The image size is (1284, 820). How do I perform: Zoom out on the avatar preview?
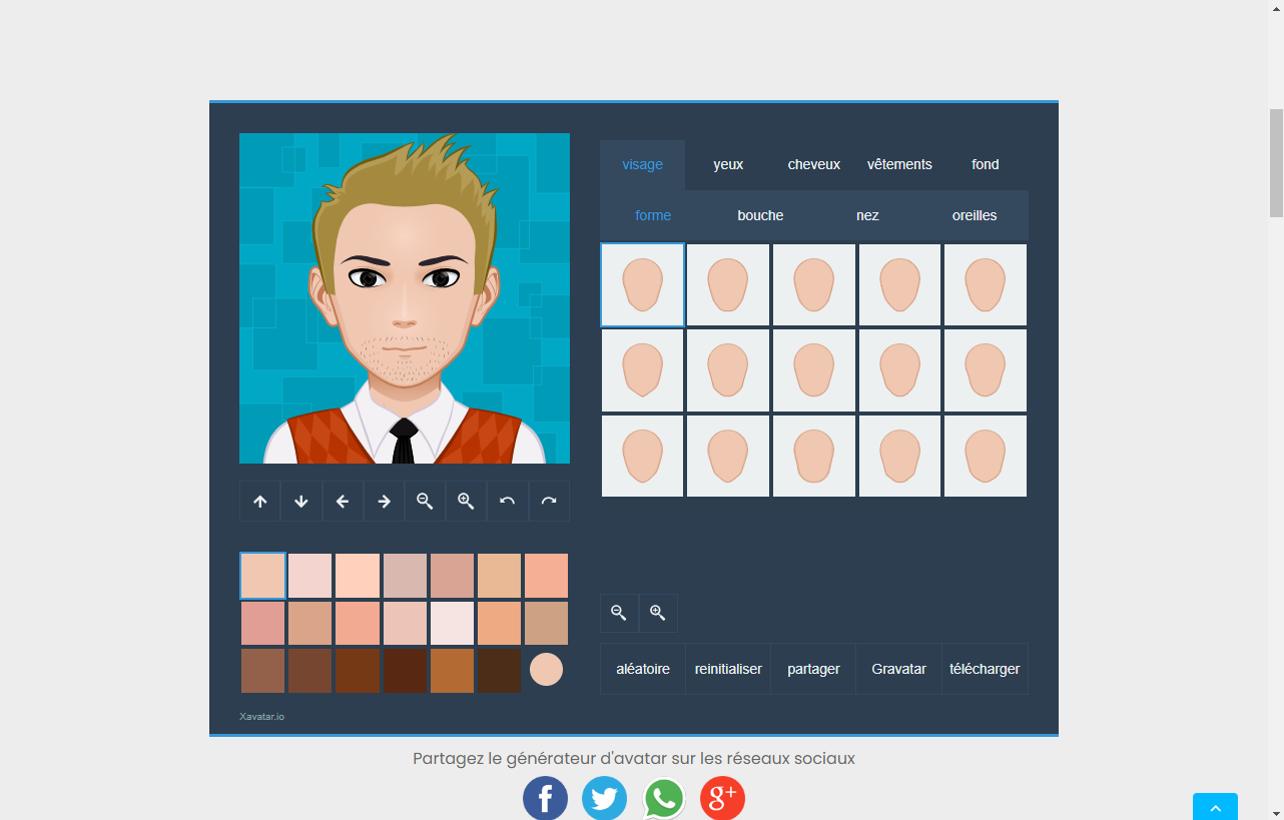tap(424, 500)
